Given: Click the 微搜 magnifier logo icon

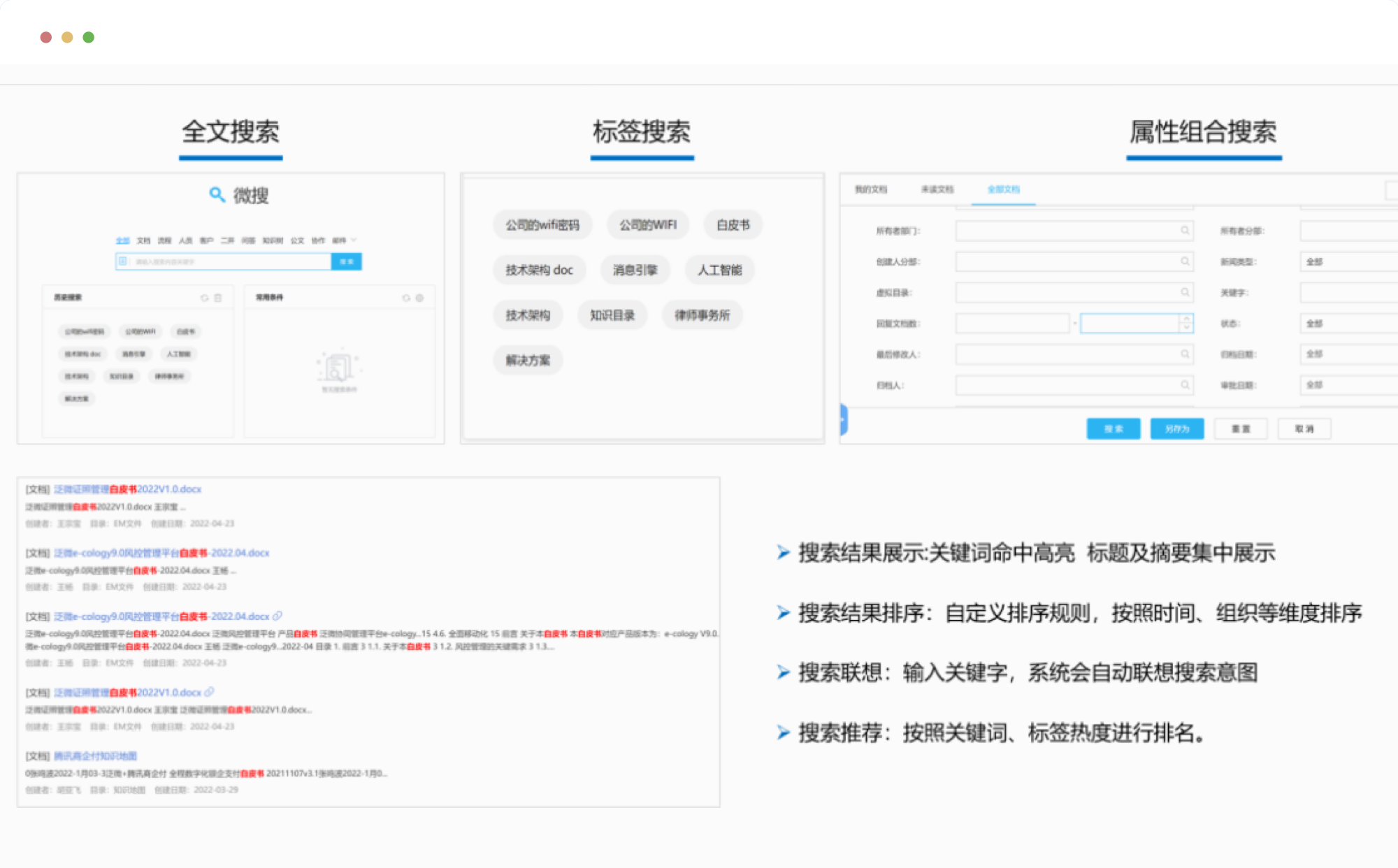Looking at the screenshot, I should [217, 194].
